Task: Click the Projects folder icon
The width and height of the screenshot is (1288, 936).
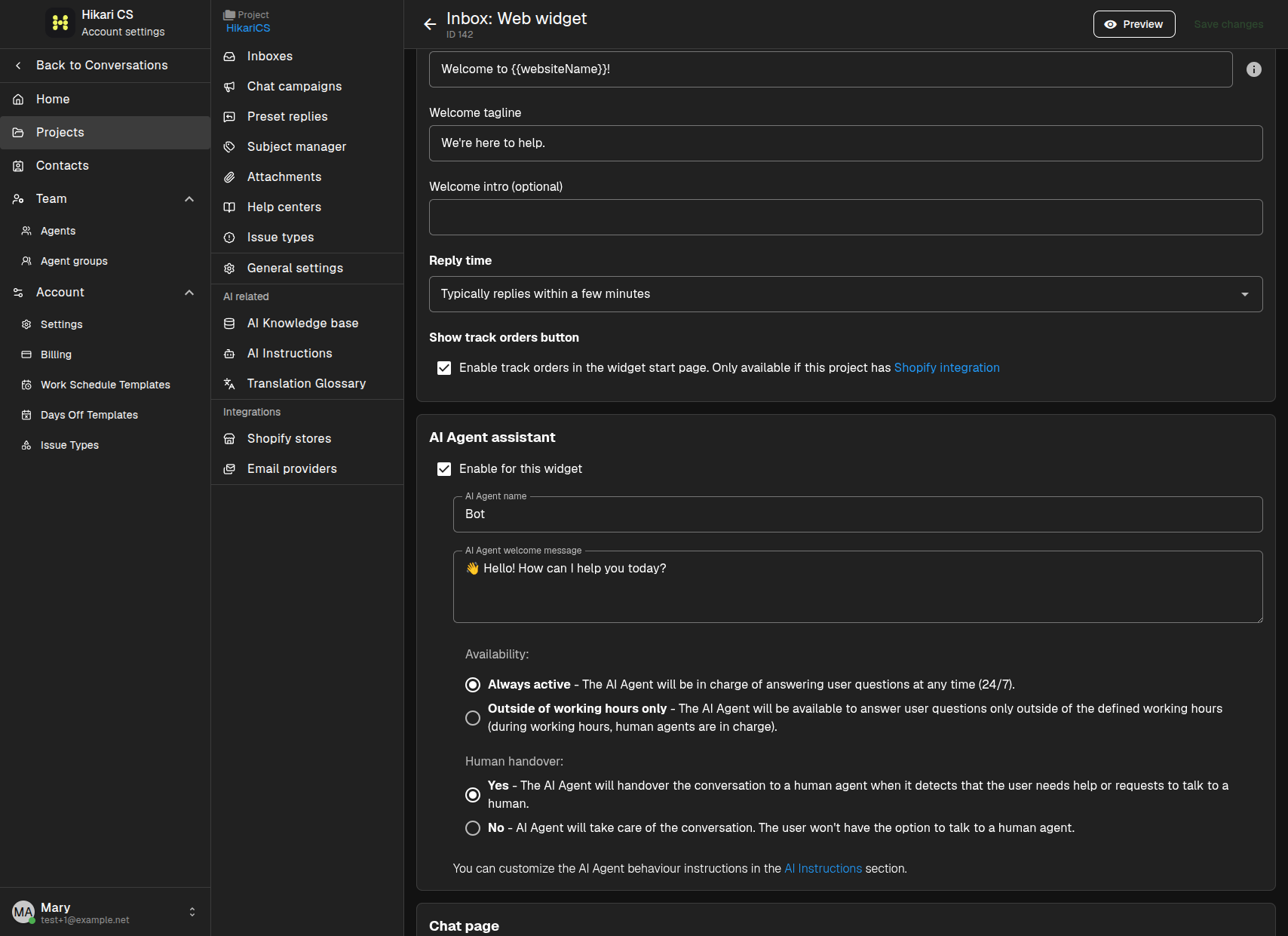Action: point(18,133)
